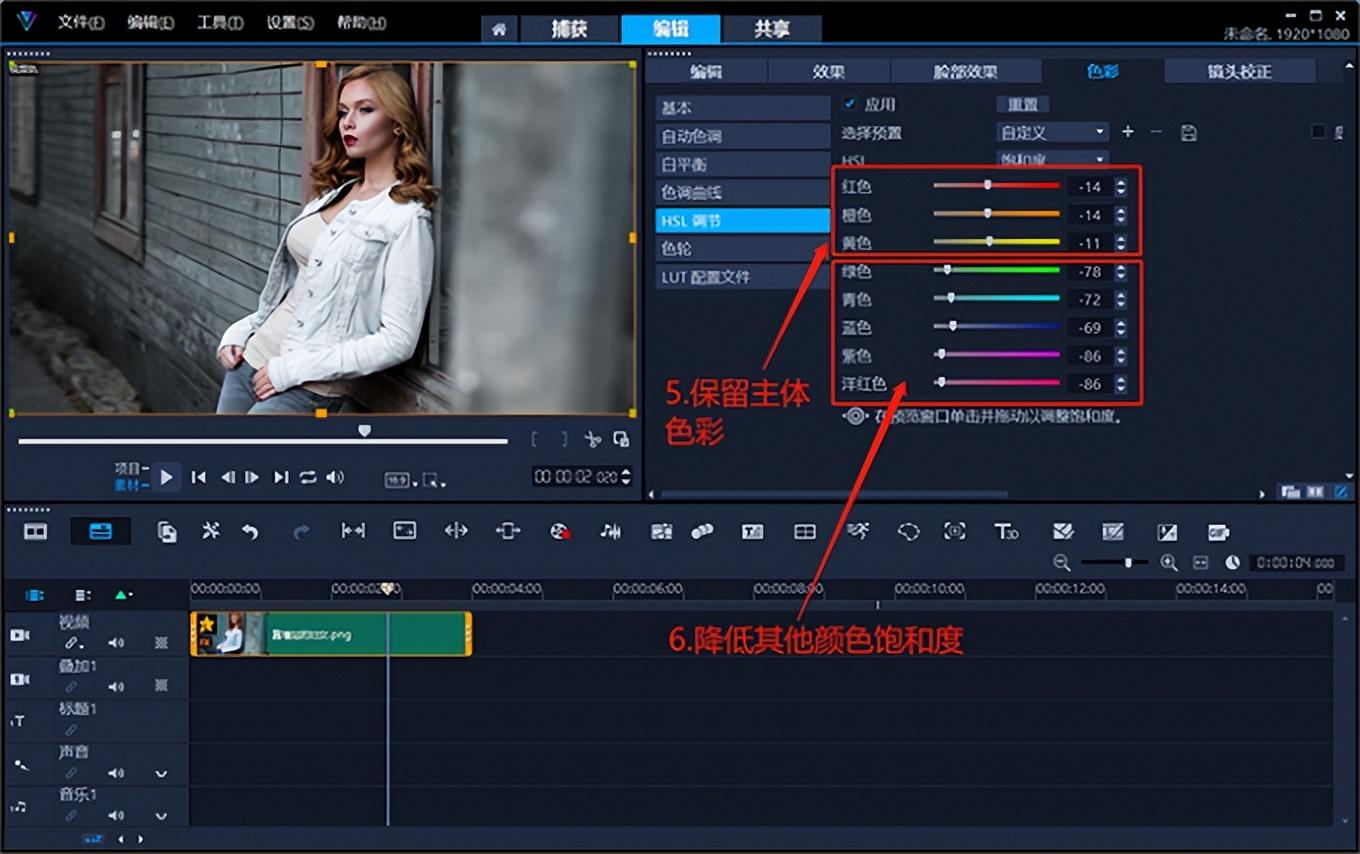The image size is (1360, 854).
Task: Mute the 视频 track speaker icon
Action: click(x=116, y=643)
